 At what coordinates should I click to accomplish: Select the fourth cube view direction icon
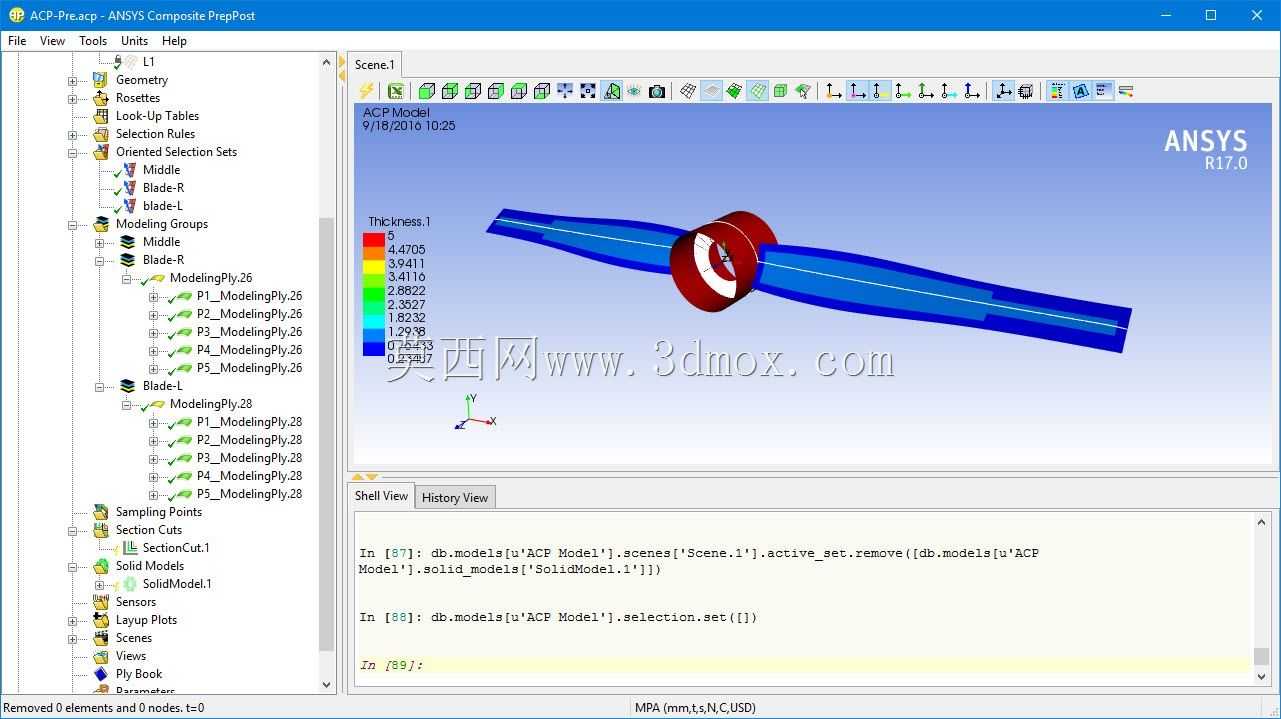[496, 91]
